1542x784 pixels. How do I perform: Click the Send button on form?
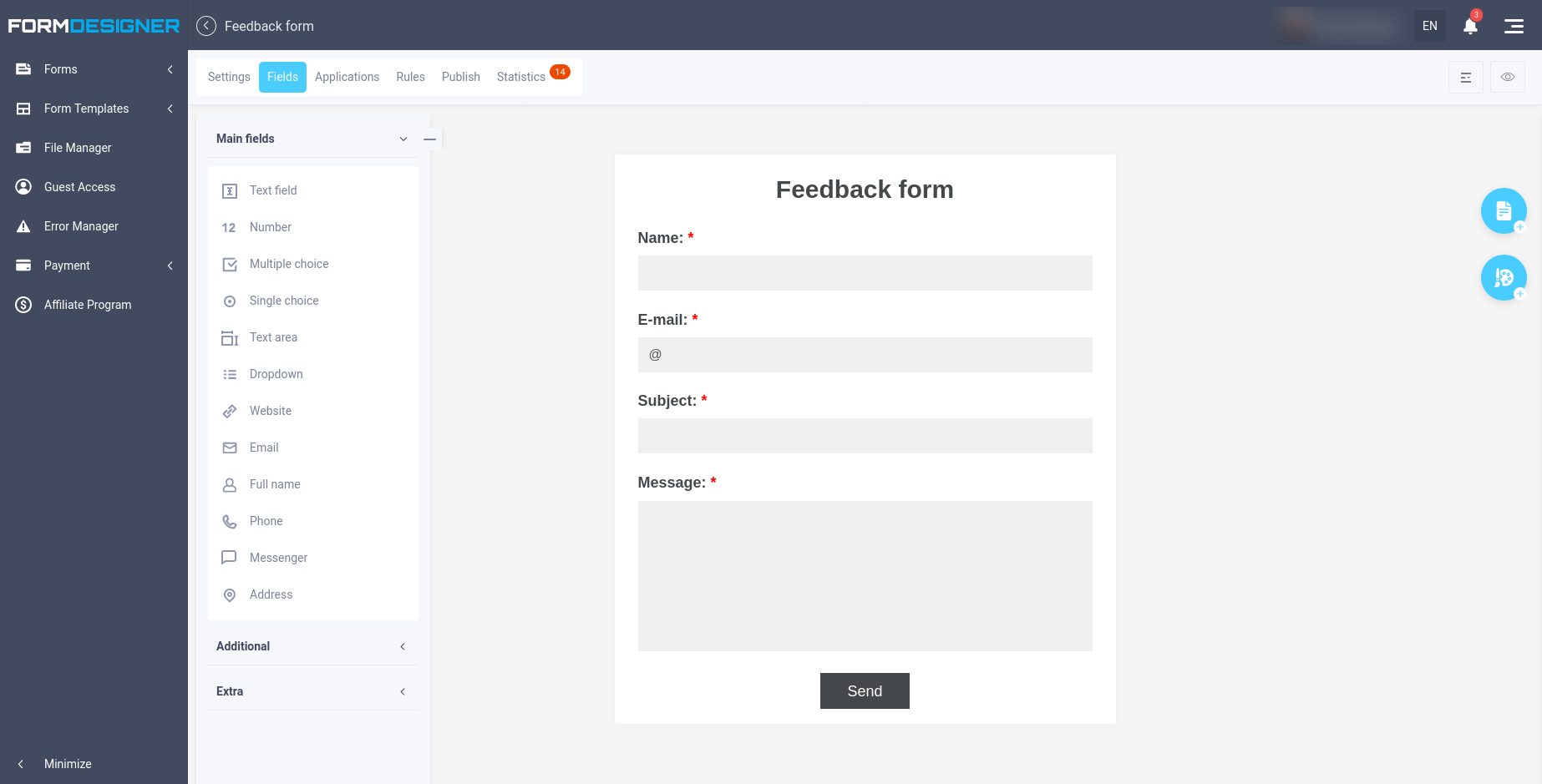[x=864, y=690]
